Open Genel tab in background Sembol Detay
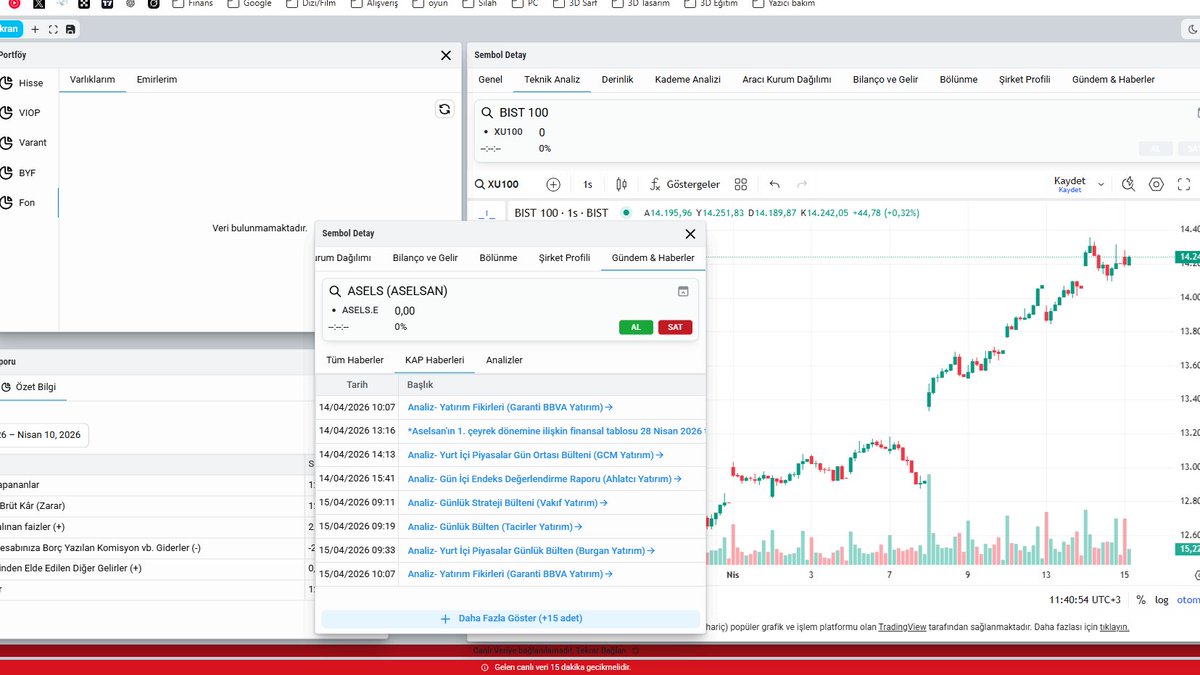 [490, 80]
